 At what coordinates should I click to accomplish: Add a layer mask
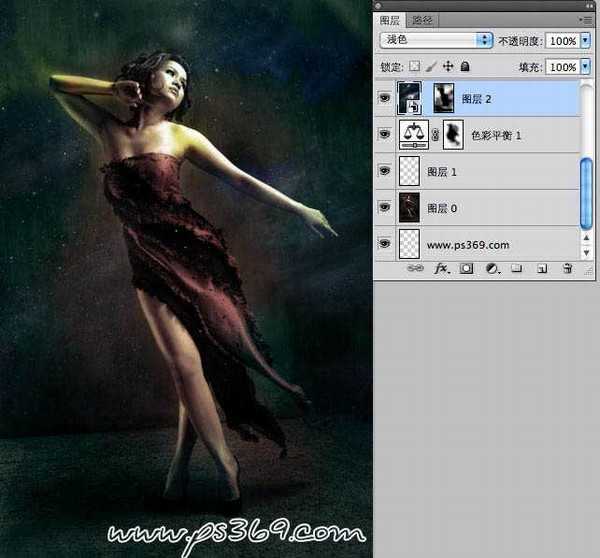[x=466, y=268]
